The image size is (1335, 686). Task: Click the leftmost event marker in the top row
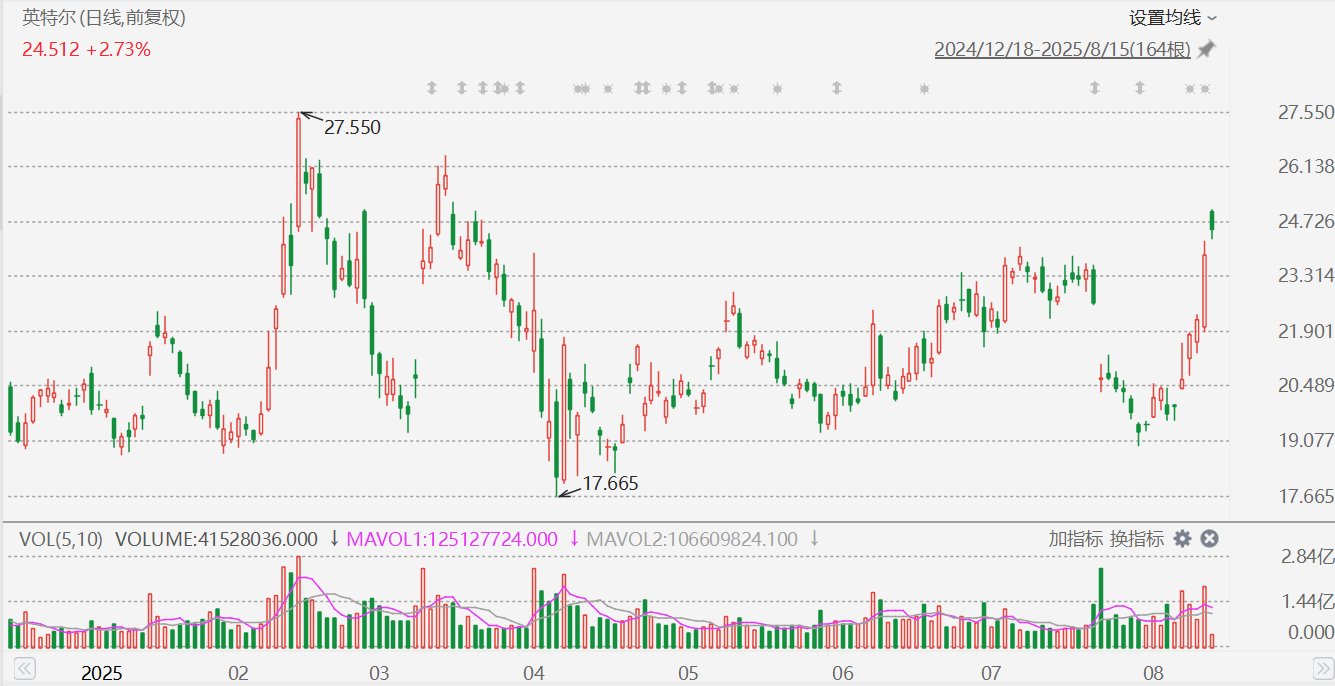[432, 88]
